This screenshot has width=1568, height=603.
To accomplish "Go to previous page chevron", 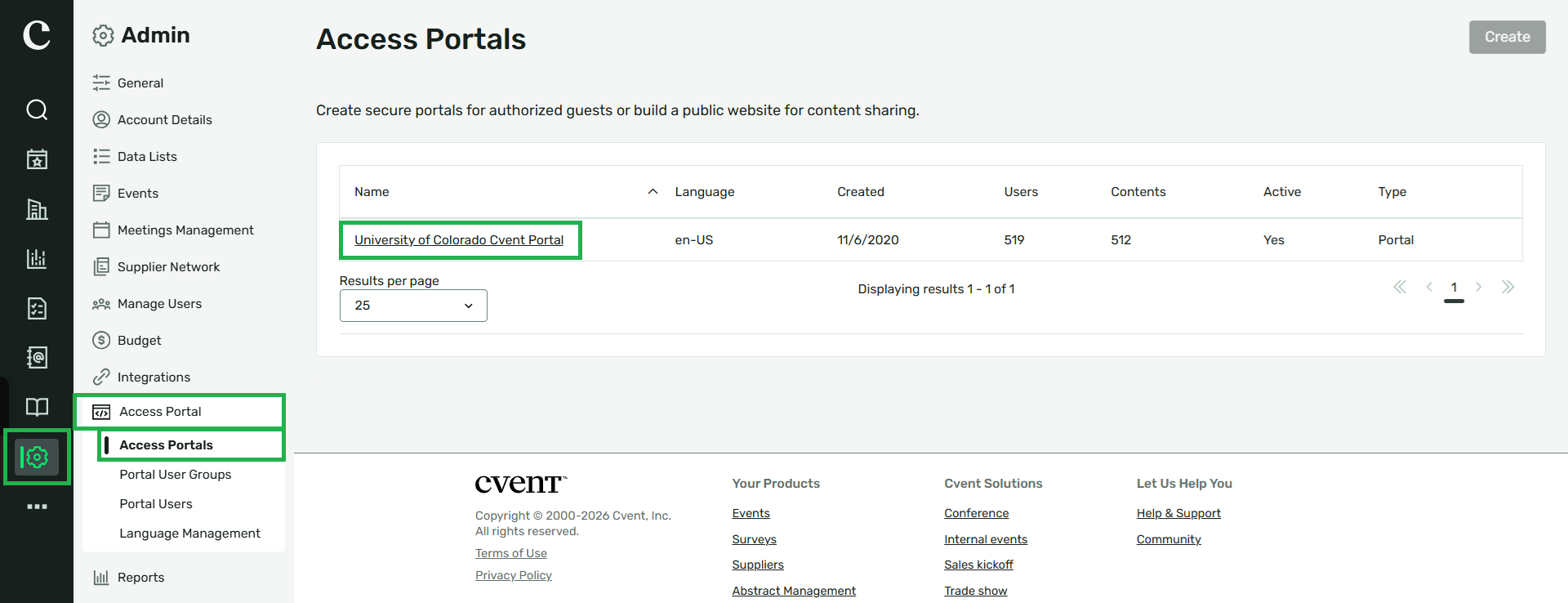I will point(1429,287).
